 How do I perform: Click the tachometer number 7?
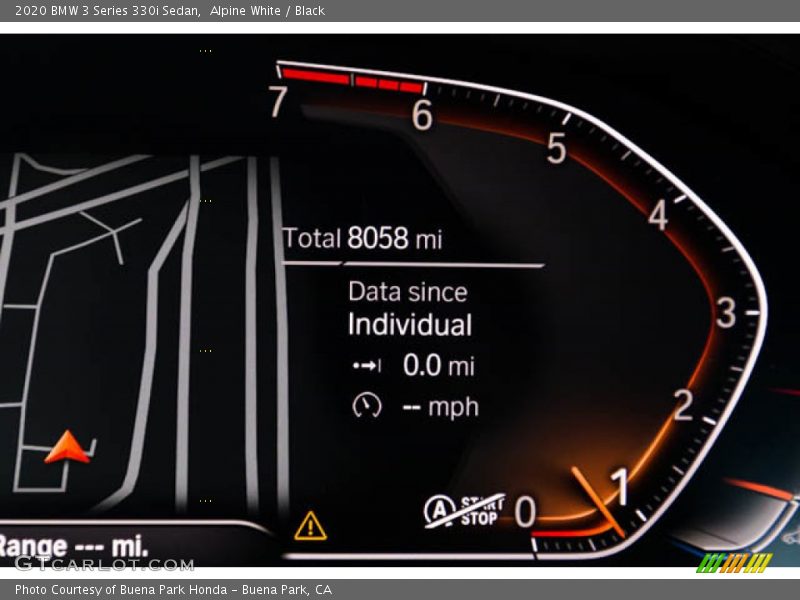coord(278,101)
